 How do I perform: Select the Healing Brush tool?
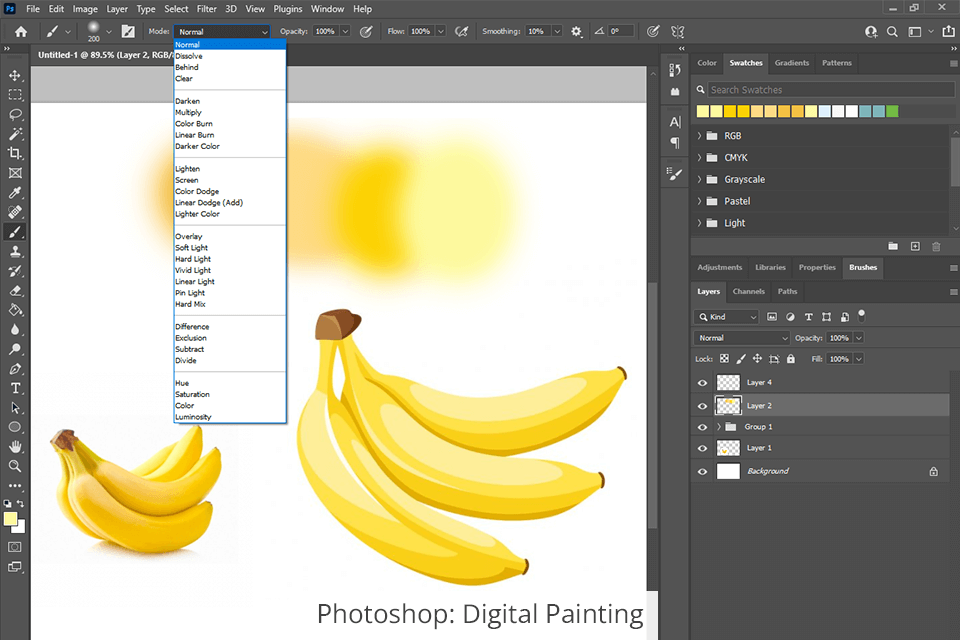click(15, 213)
